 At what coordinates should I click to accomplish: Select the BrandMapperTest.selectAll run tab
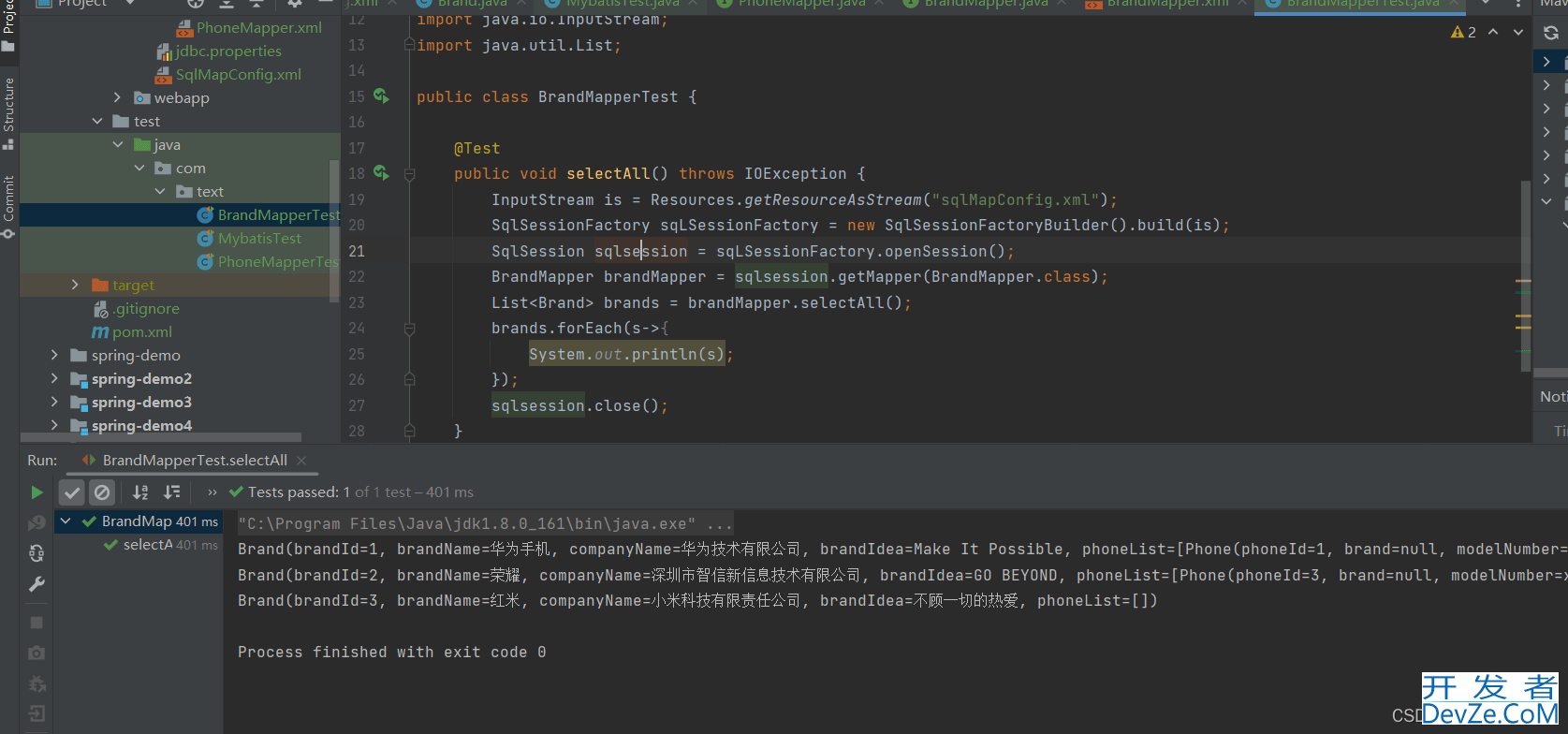pos(195,461)
